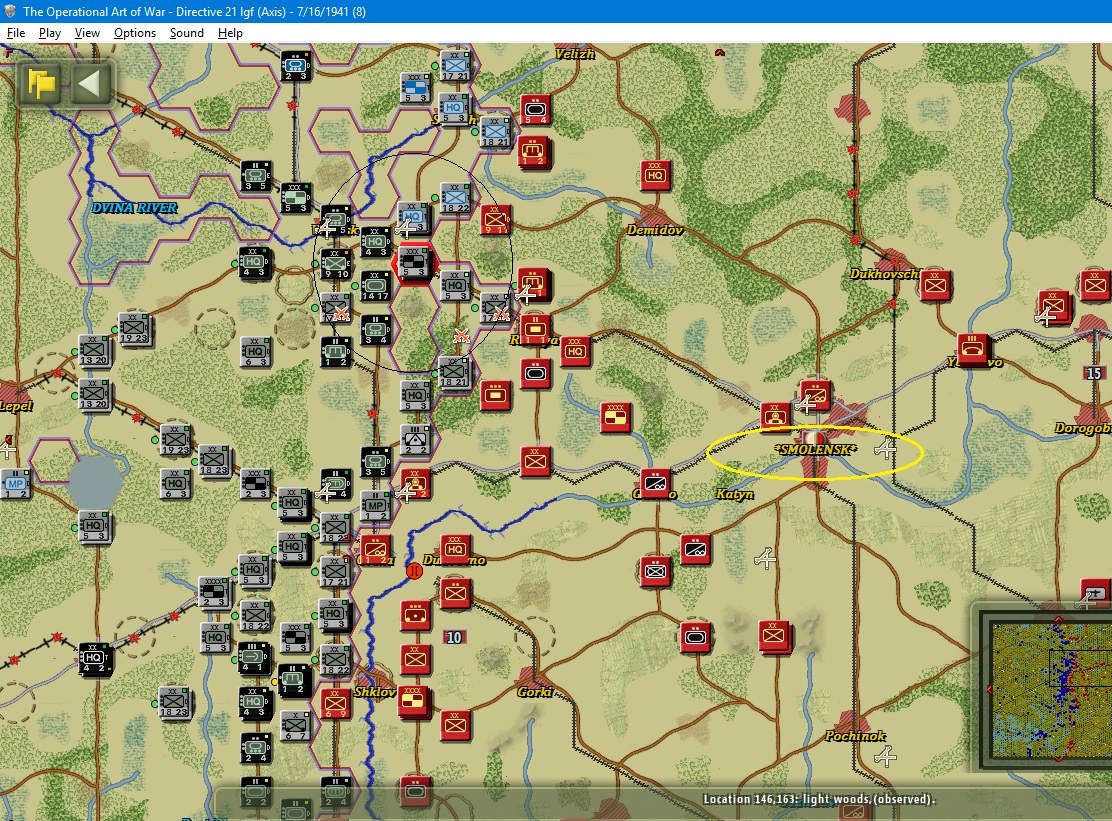Open the View menu

click(87, 33)
